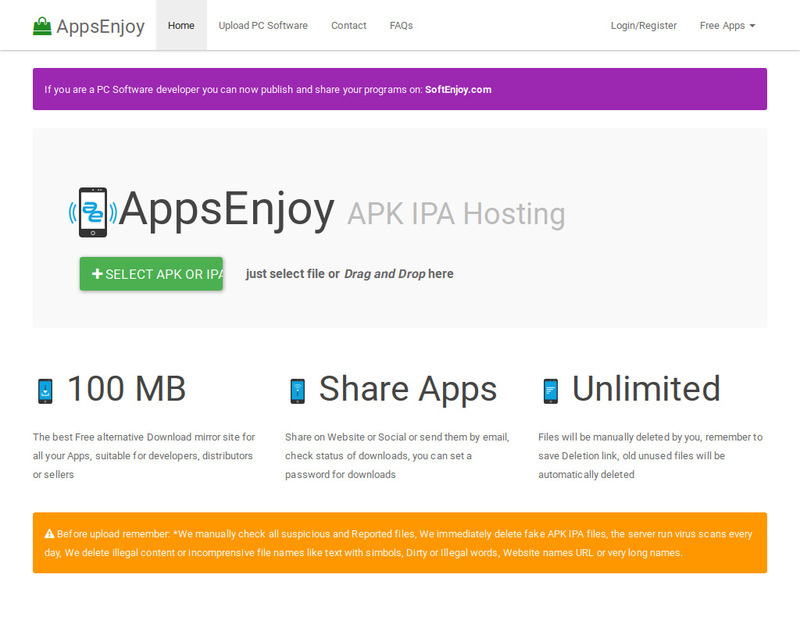800x638 pixels.
Task: Click the AppsEnjoy phone logo in the hero
Action: (x=93, y=212)
